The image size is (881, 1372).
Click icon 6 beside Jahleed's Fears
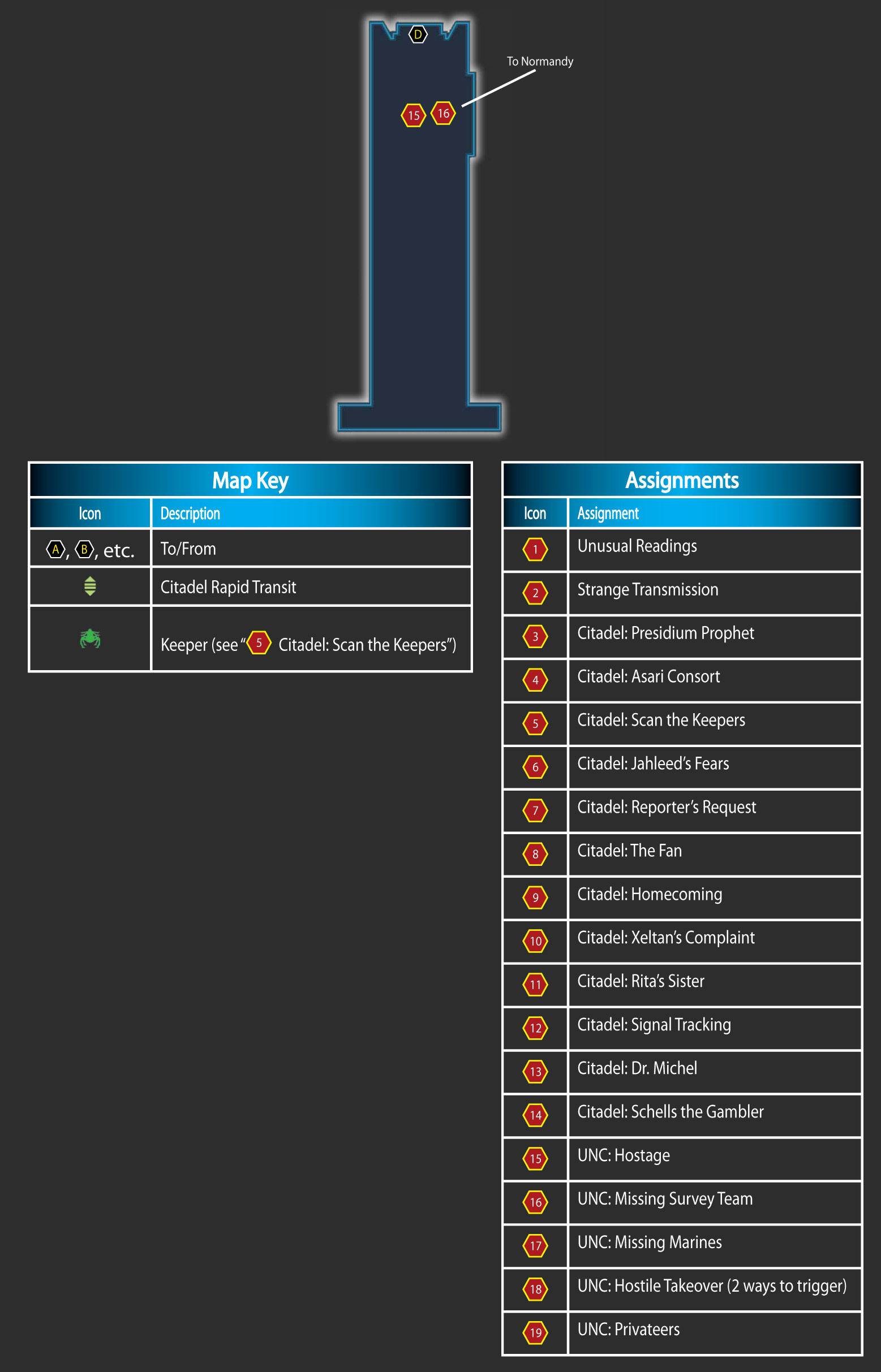(535, 767)
